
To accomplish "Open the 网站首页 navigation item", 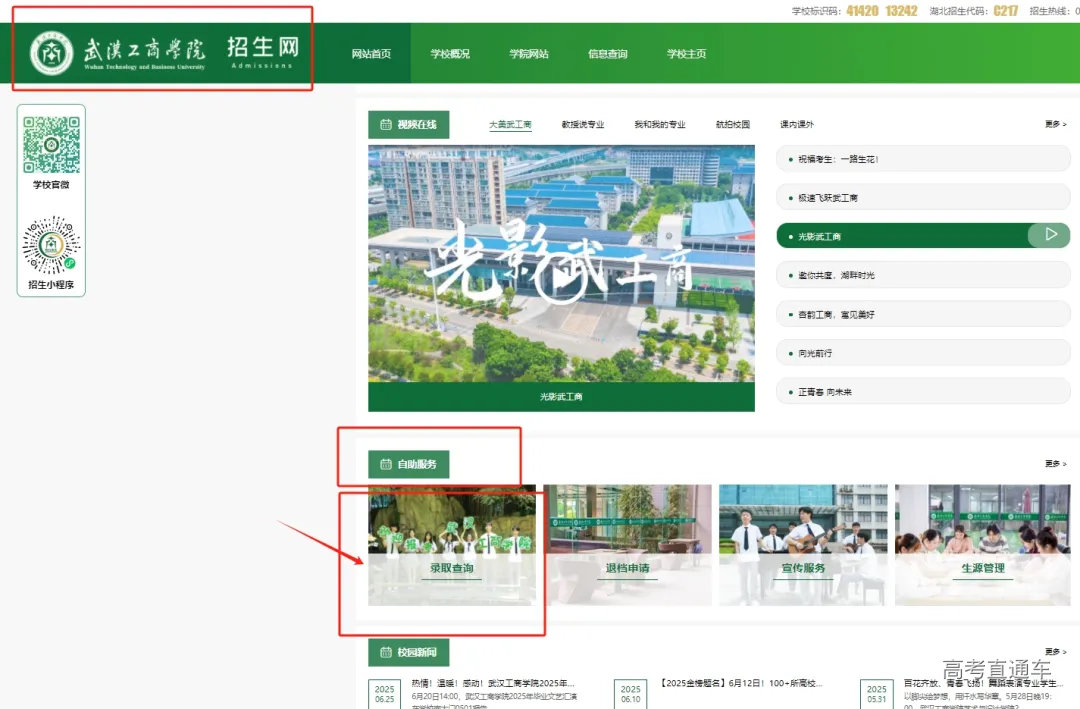I will pos(371,54).
